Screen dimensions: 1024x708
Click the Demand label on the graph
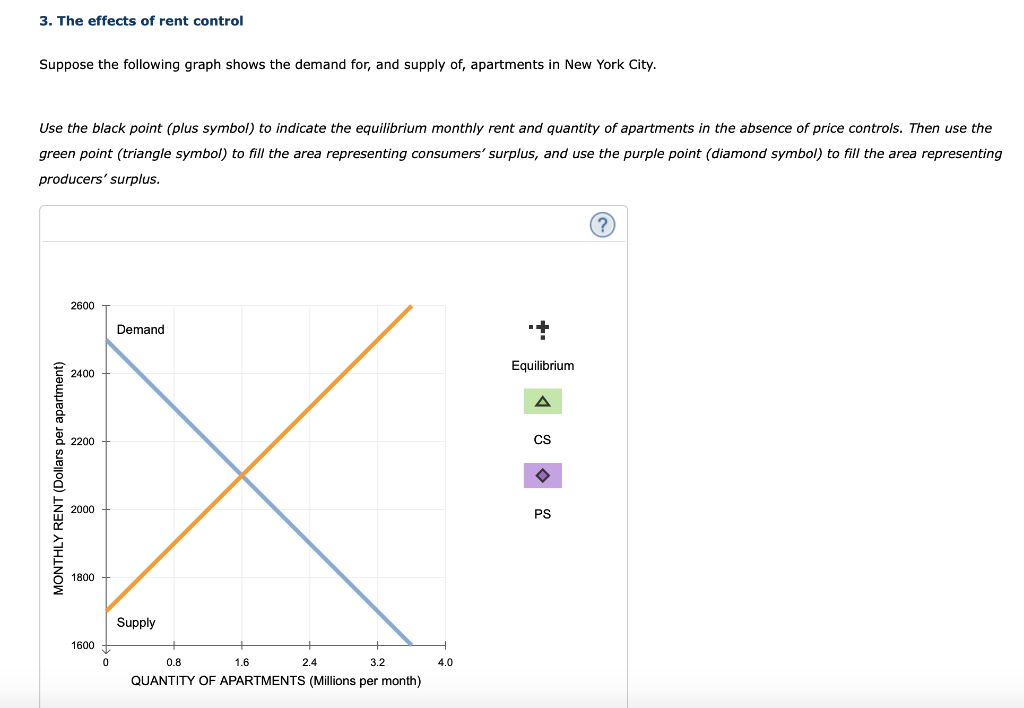coord(139,329)
